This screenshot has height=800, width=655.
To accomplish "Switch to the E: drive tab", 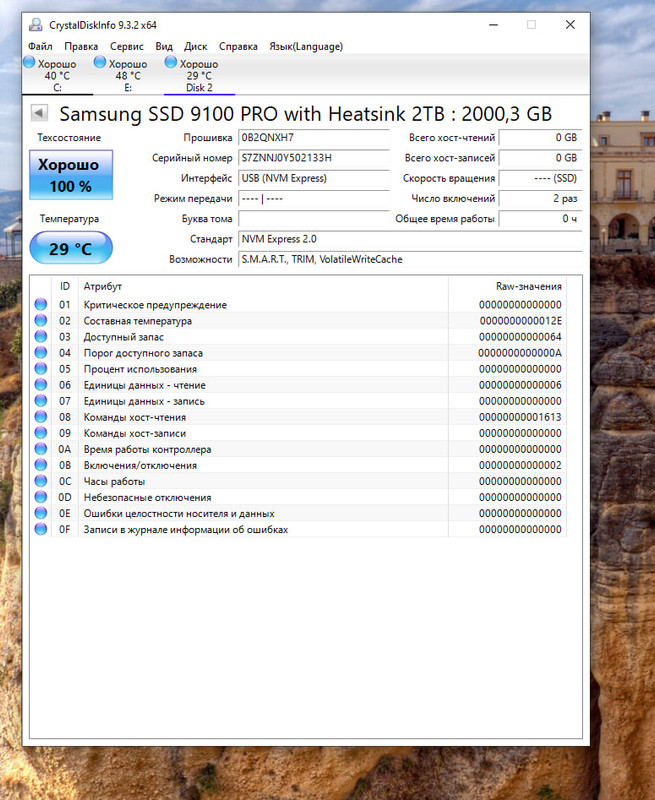I will tap(128, 76).
